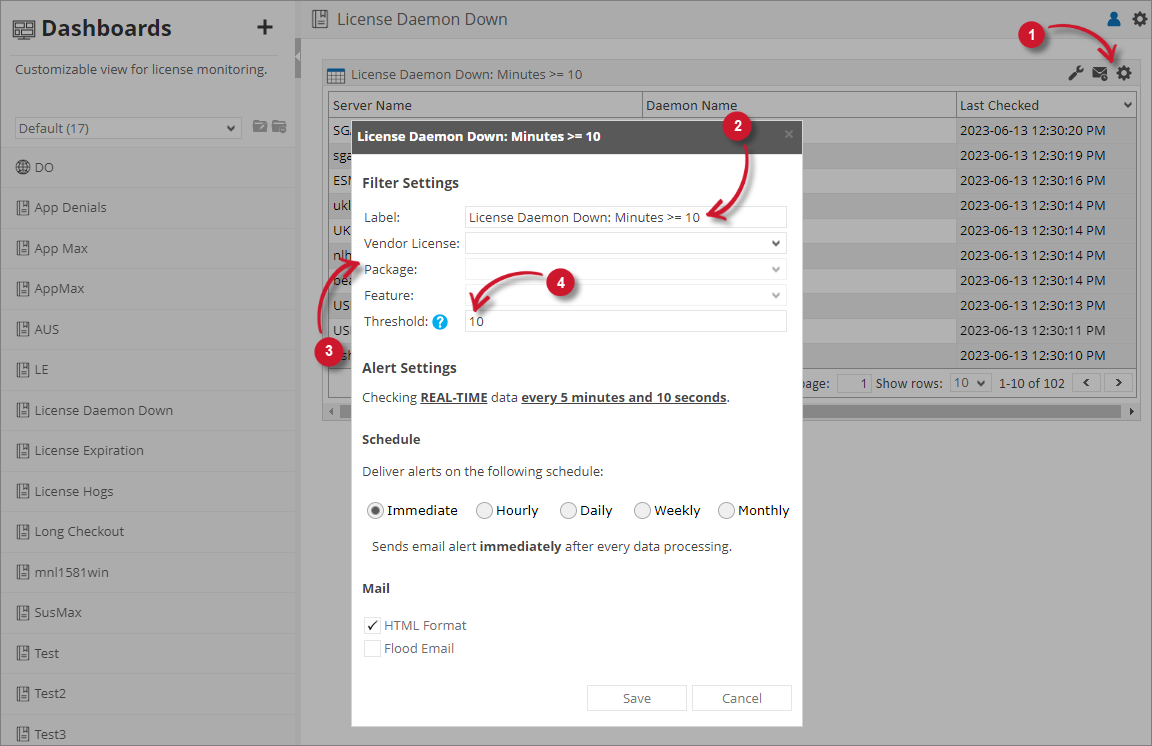Go to the previous table page
Viewport: 1152px width, 746px height.
[1086, 383]
